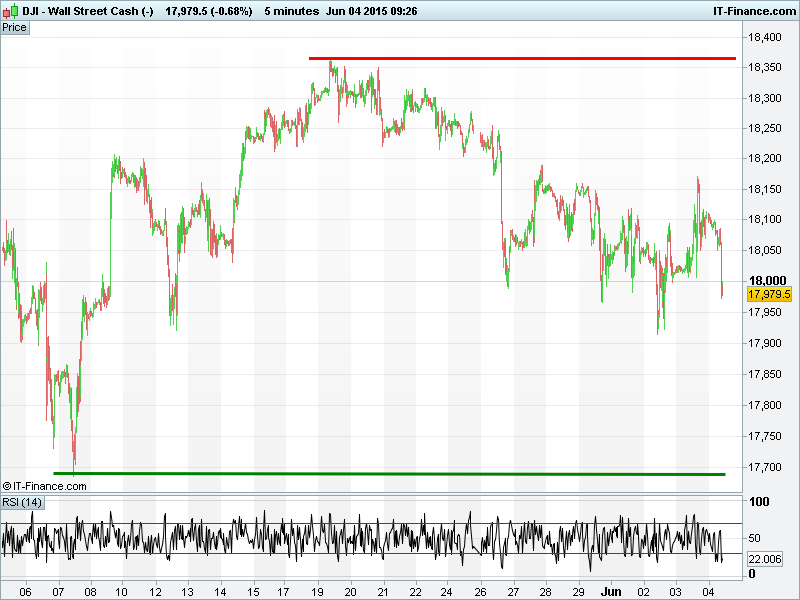Click the candlestick chart icon beside DJI
800x600 pixels.
[11, 11]
